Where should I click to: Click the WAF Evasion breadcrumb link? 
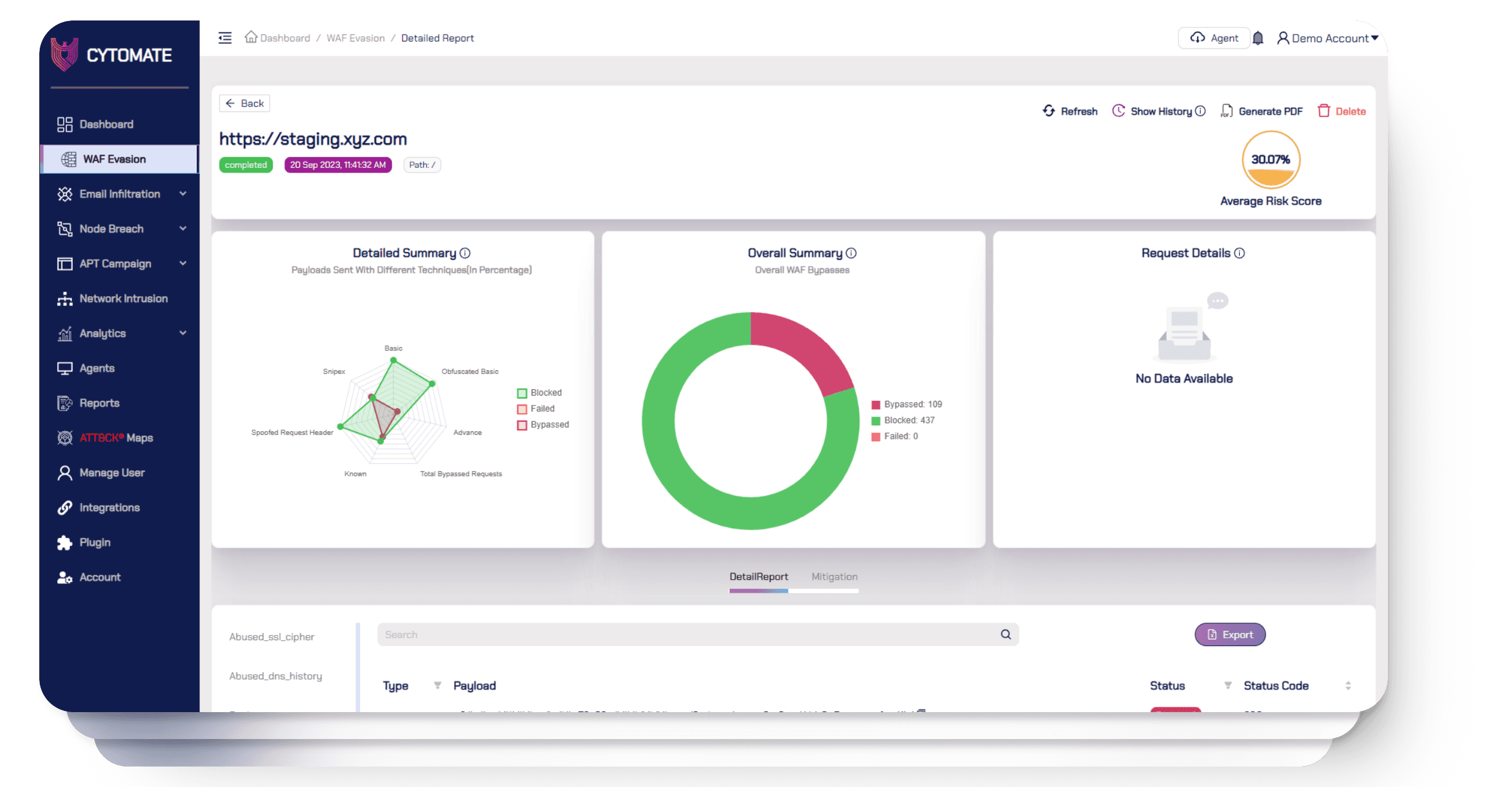coord(355,38)
